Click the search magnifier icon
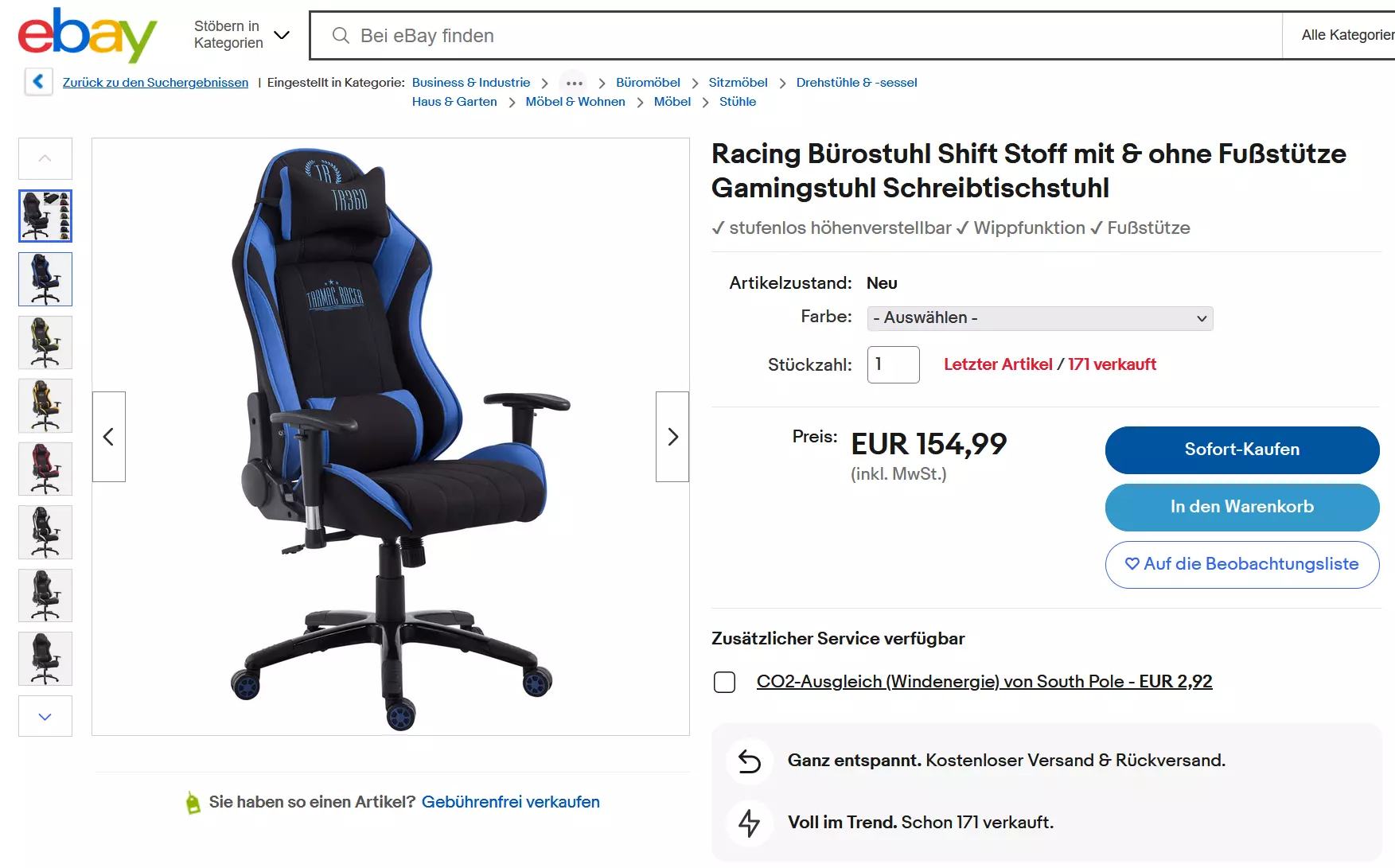The image size is (1395, 868). point(341,36)
